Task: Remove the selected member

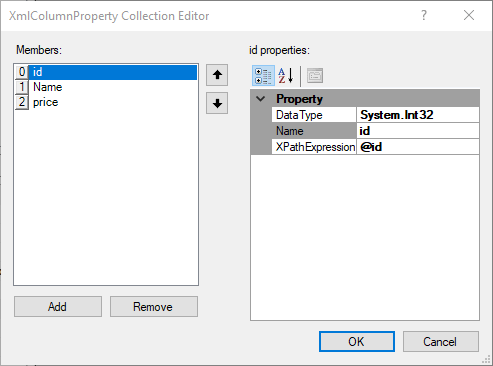Action: pyautogui.click(x=154, y=306)
